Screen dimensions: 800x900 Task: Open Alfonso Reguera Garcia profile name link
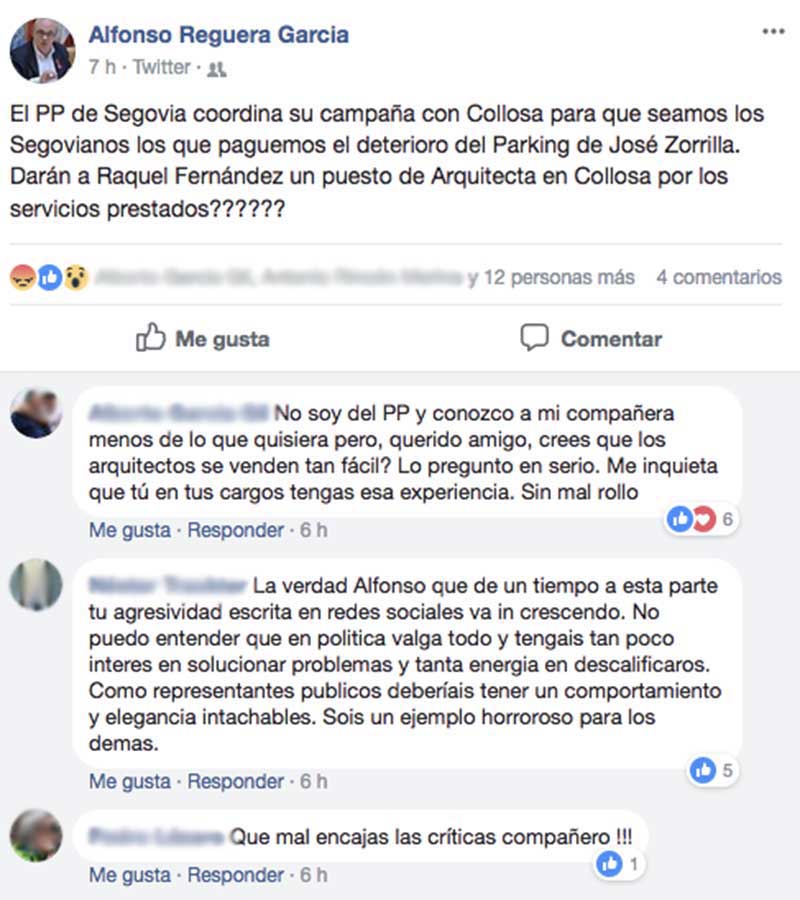pos(219,34)
